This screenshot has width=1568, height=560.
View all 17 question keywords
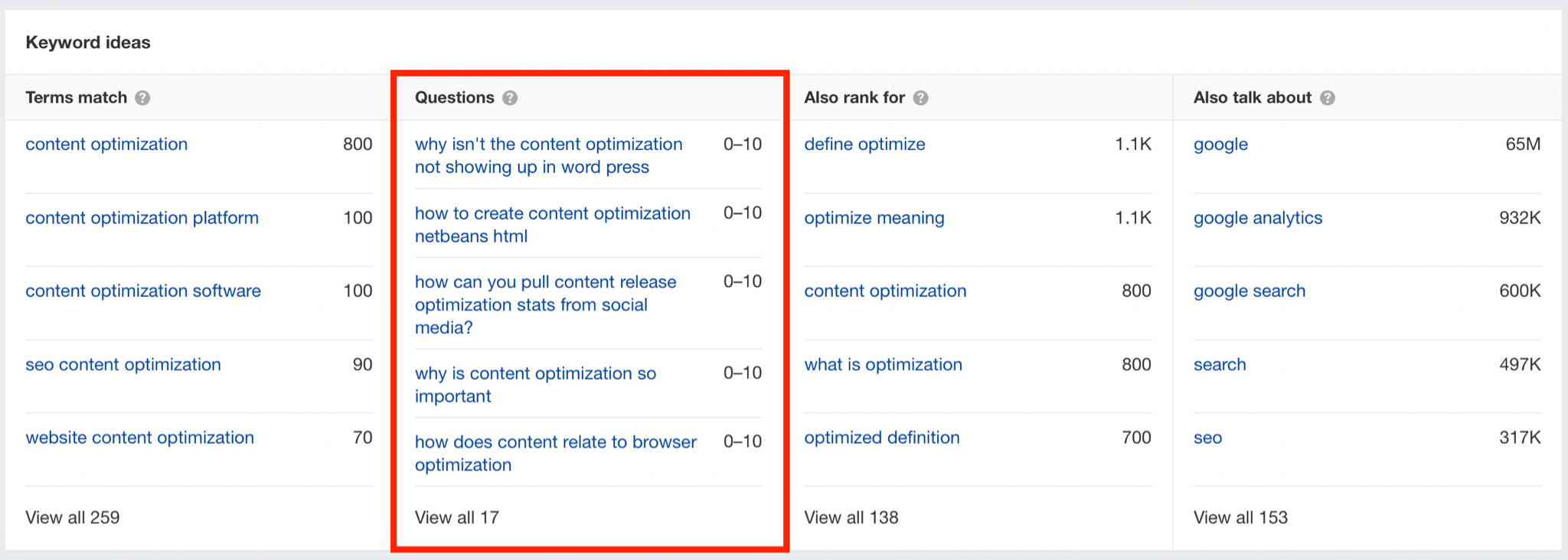456,518
